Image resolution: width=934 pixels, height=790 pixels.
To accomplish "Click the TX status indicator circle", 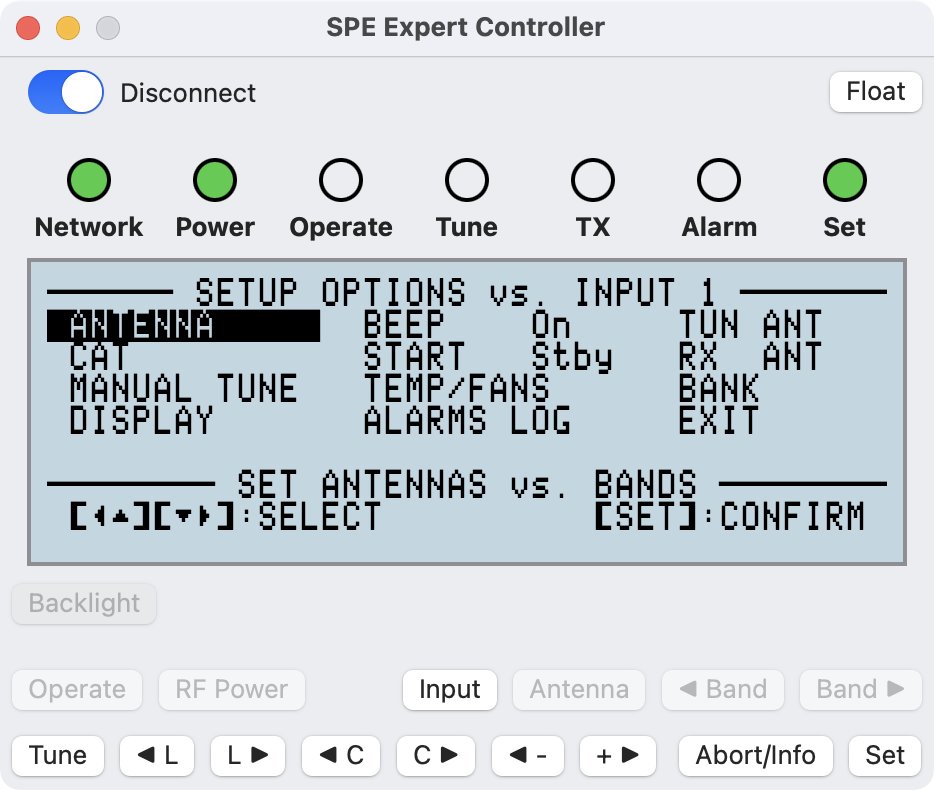I will [x=593, y=180].
